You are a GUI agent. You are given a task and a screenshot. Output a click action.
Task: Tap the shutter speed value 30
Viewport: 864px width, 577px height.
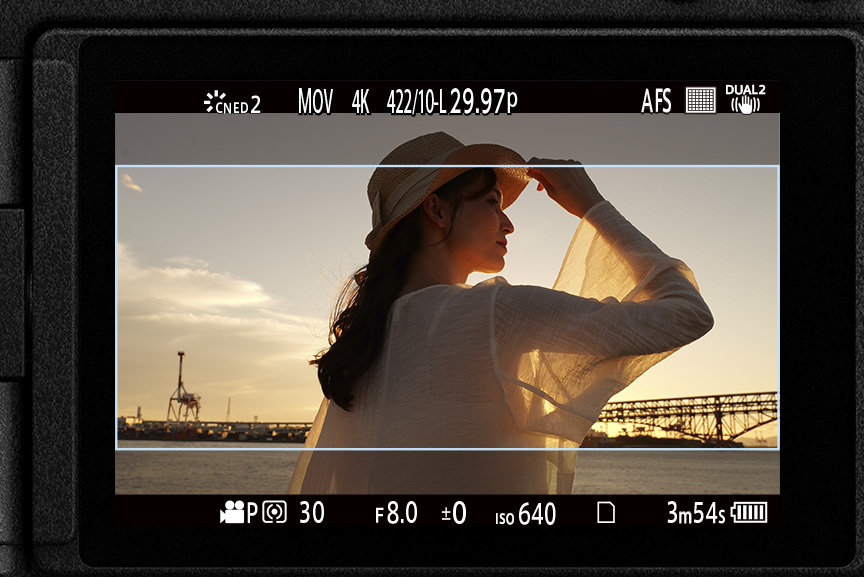pos(312,513)
